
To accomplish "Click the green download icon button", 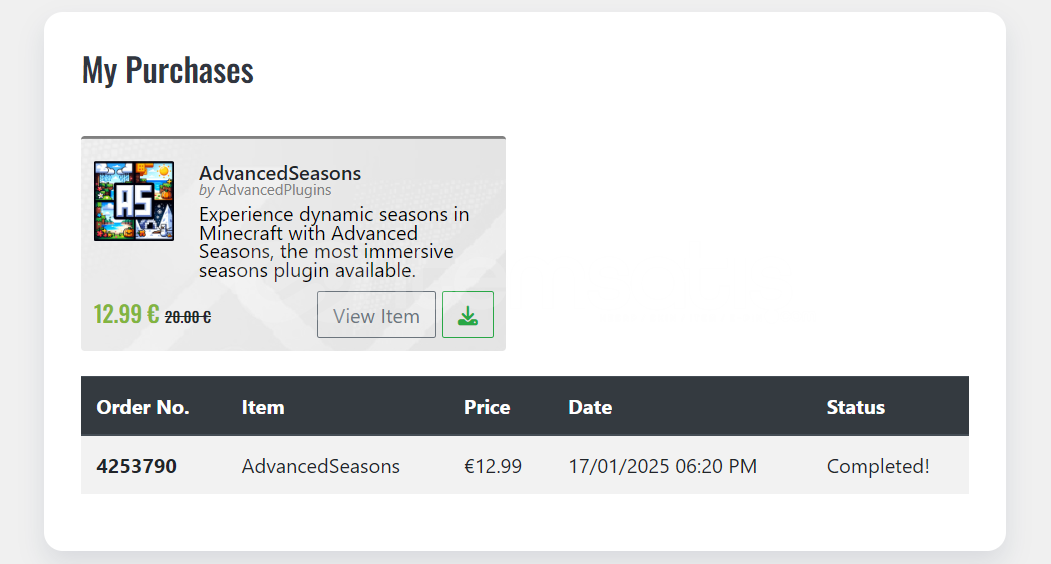I will tap(468, 315).
